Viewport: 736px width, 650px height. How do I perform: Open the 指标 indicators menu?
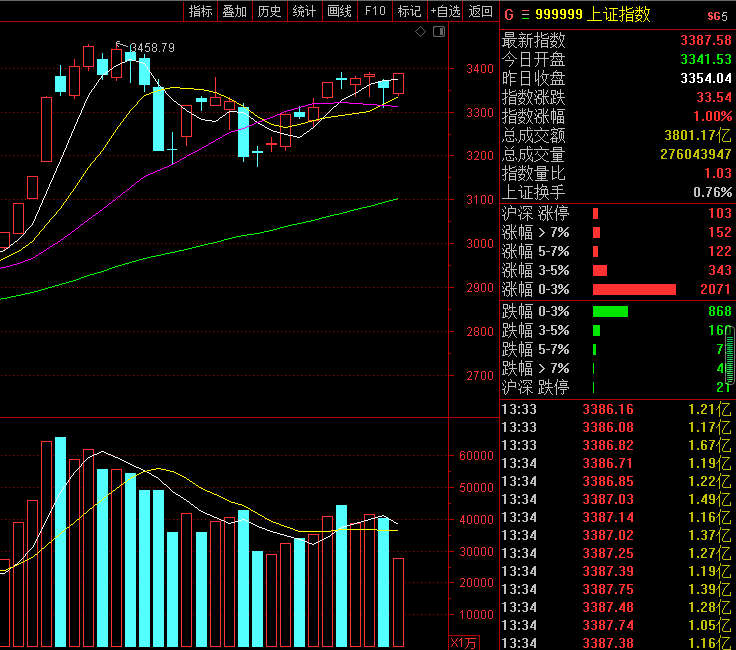pos(201,11)
